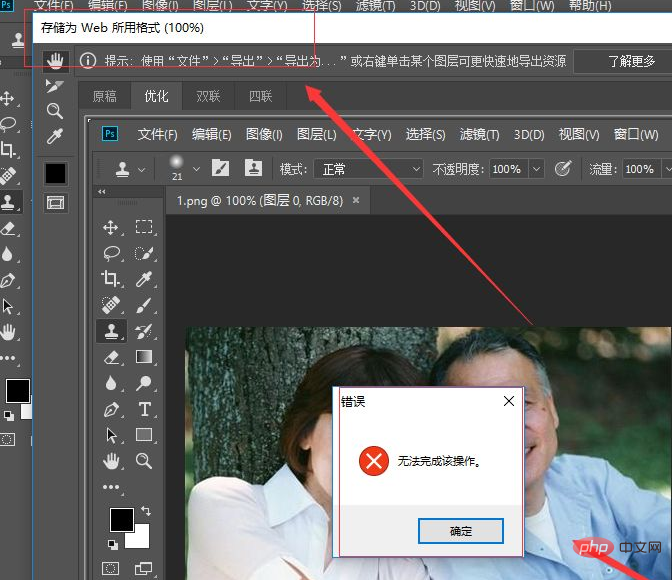Expand the brush preset picker arrow beside 21
Image resolution: width=672 pixels, height=580 pixels.
196,169
